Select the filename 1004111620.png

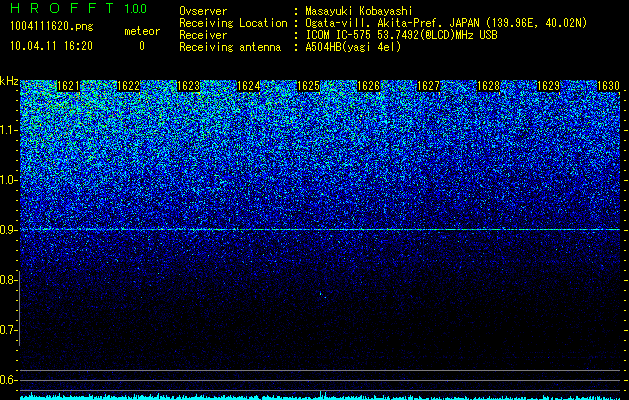coord(52,26)
